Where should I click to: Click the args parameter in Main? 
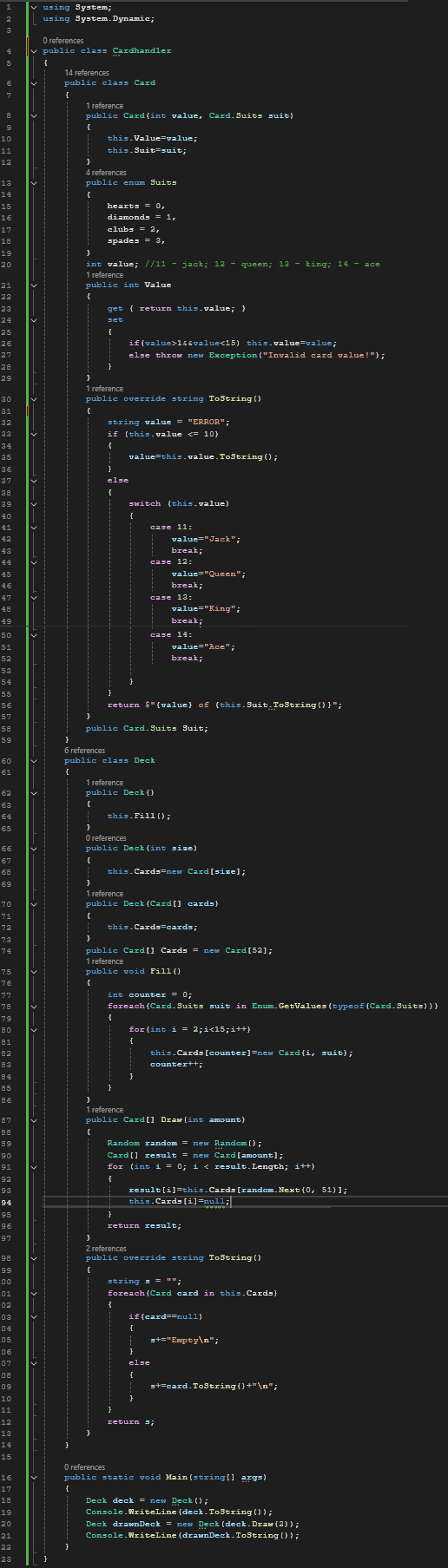252,1477
